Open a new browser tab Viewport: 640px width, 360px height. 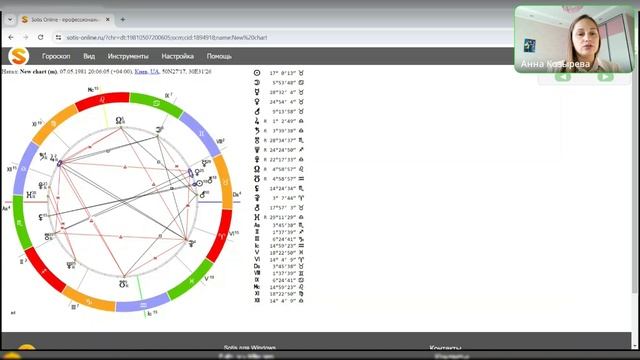tap(122, 19)
